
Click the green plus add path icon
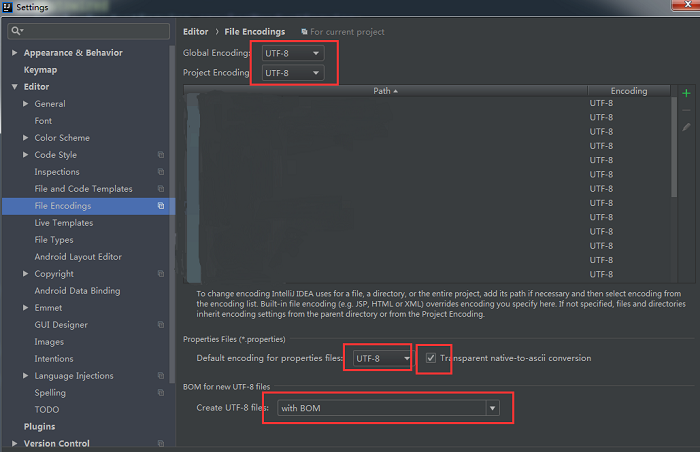pyautogui.click(x=686, y=93)
